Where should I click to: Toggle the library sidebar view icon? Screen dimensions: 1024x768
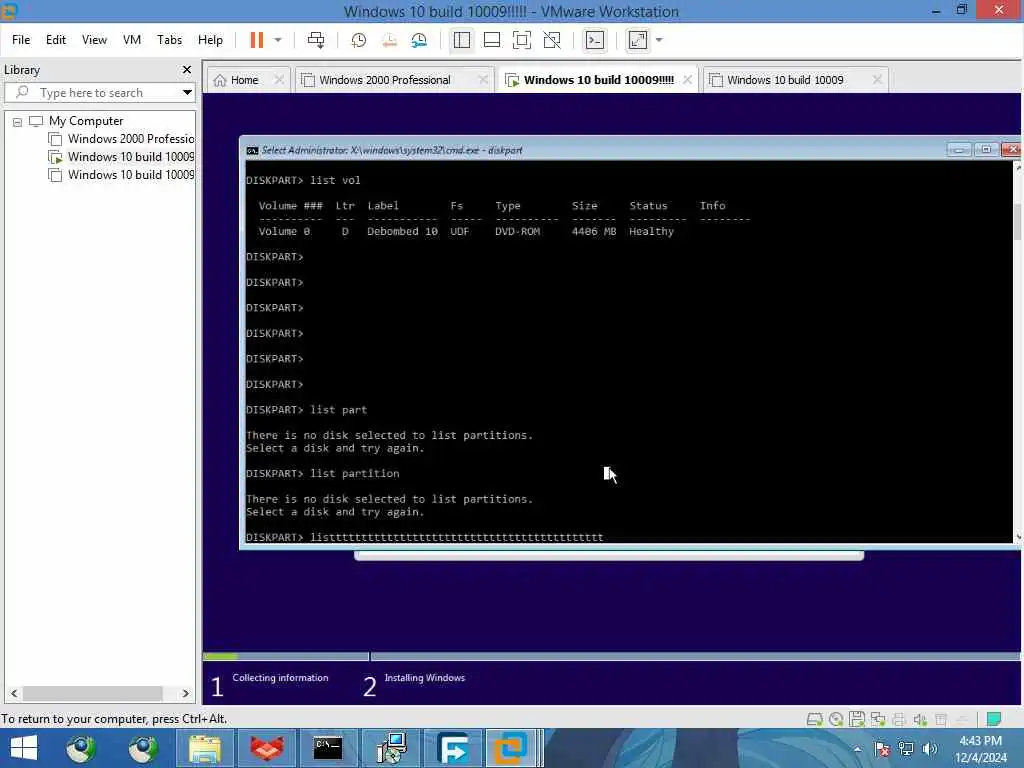pos(462,40)
